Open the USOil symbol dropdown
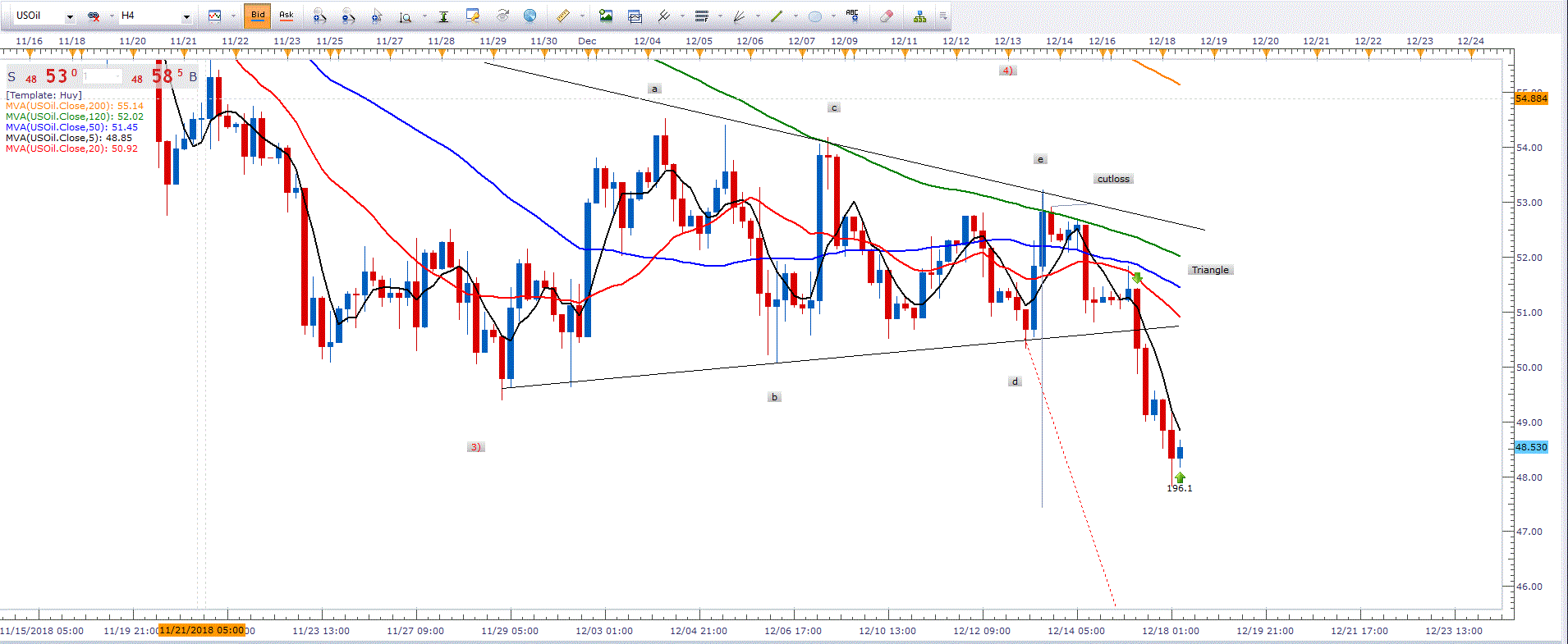 70,16
